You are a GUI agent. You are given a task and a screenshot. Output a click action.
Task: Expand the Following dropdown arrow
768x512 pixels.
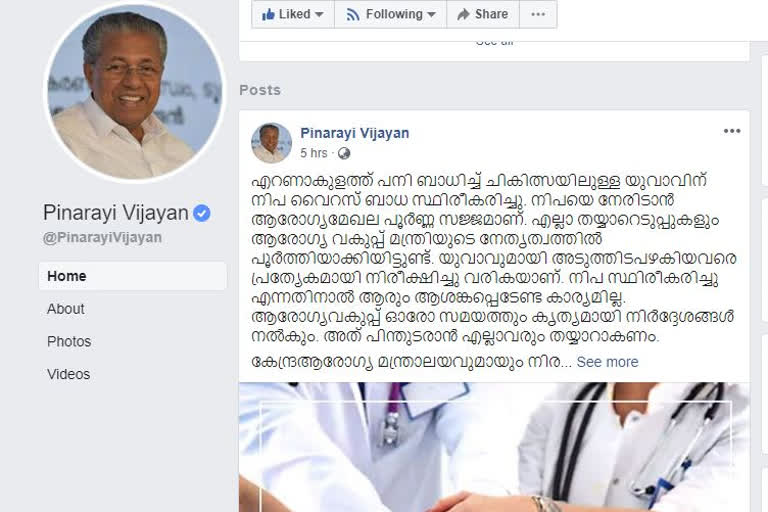(431, 15)
